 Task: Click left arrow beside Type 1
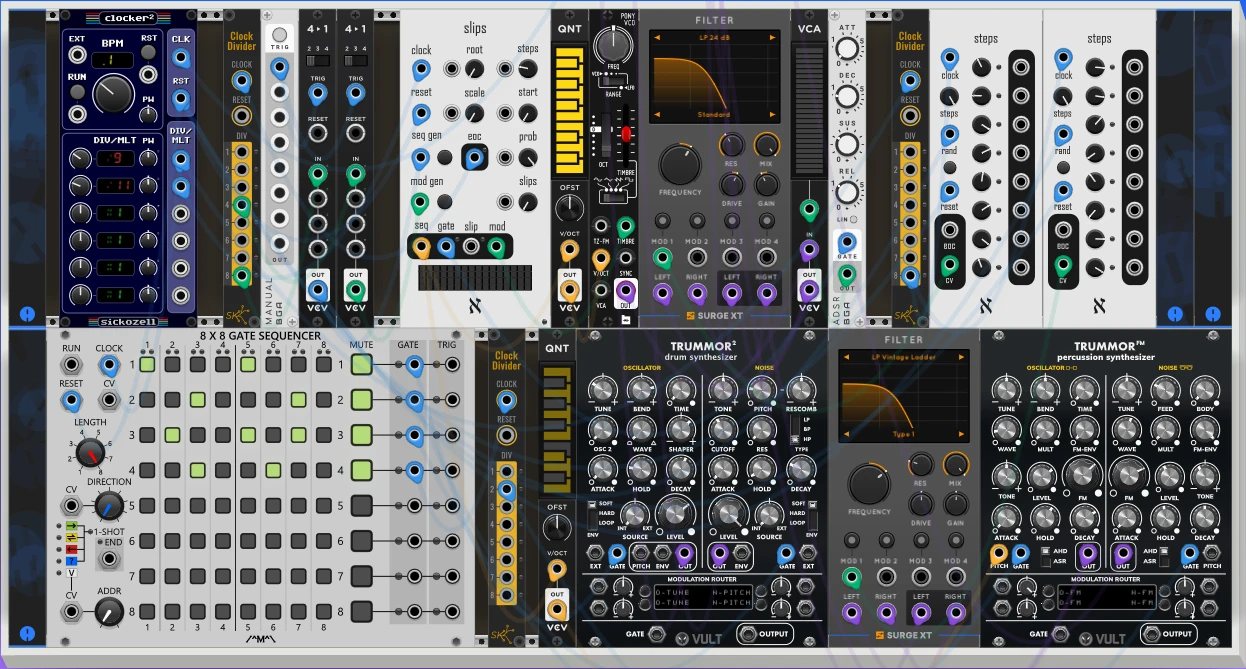(844, 435)
